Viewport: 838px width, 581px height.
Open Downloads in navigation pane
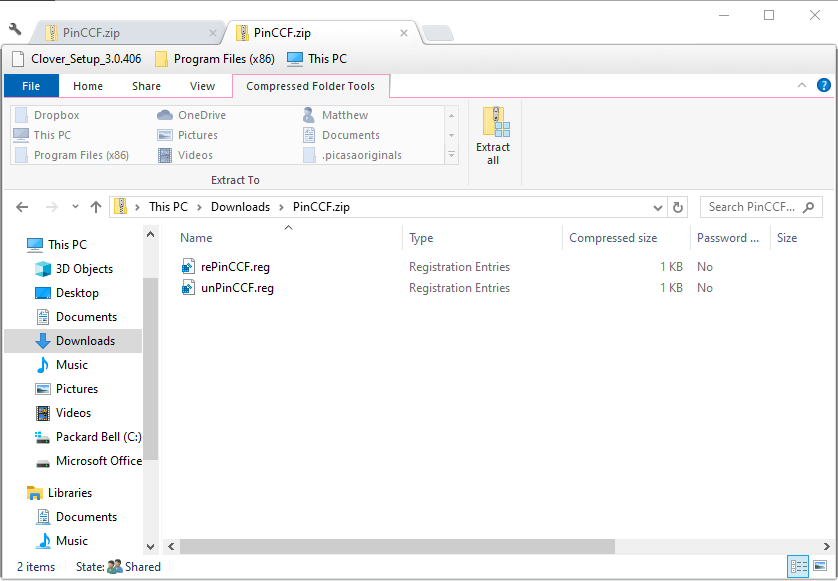(73, 341)
